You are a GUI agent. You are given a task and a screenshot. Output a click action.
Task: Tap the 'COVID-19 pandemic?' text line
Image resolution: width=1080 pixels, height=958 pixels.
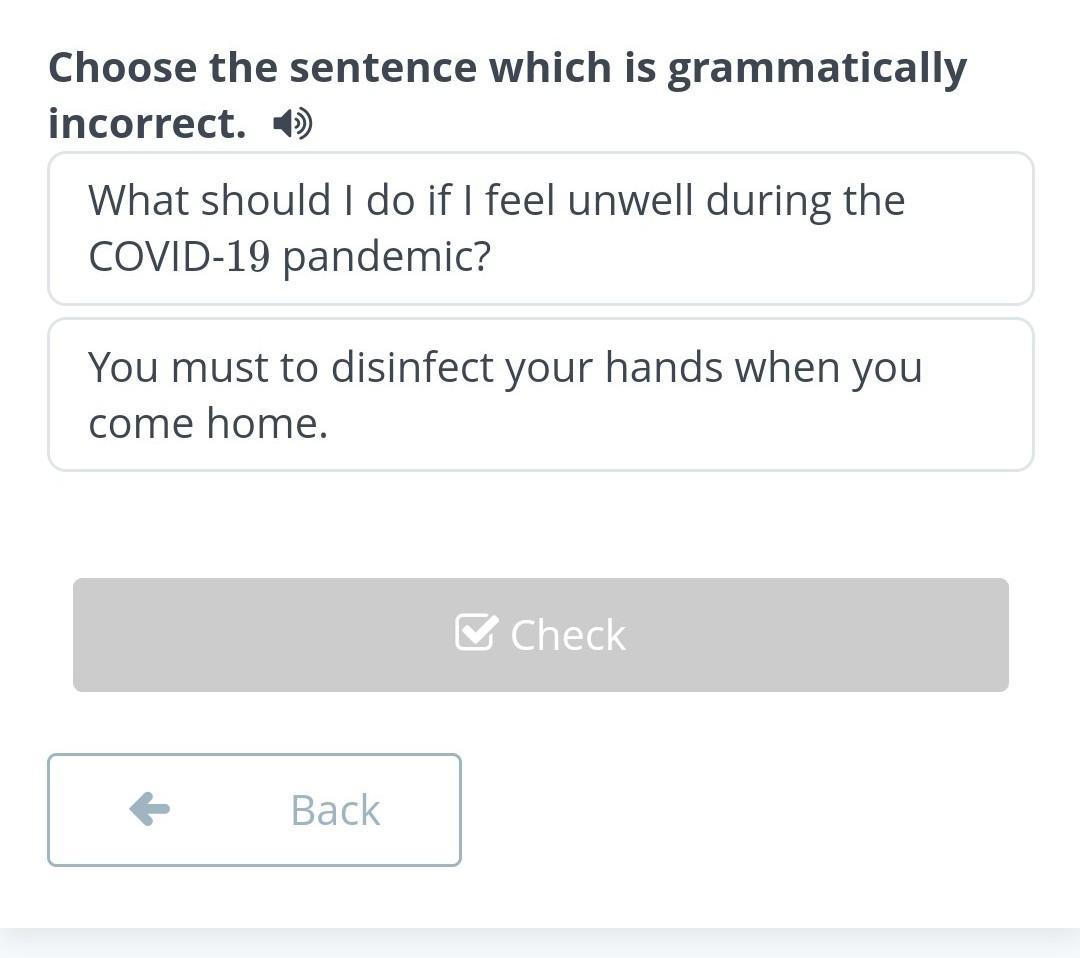290,257
